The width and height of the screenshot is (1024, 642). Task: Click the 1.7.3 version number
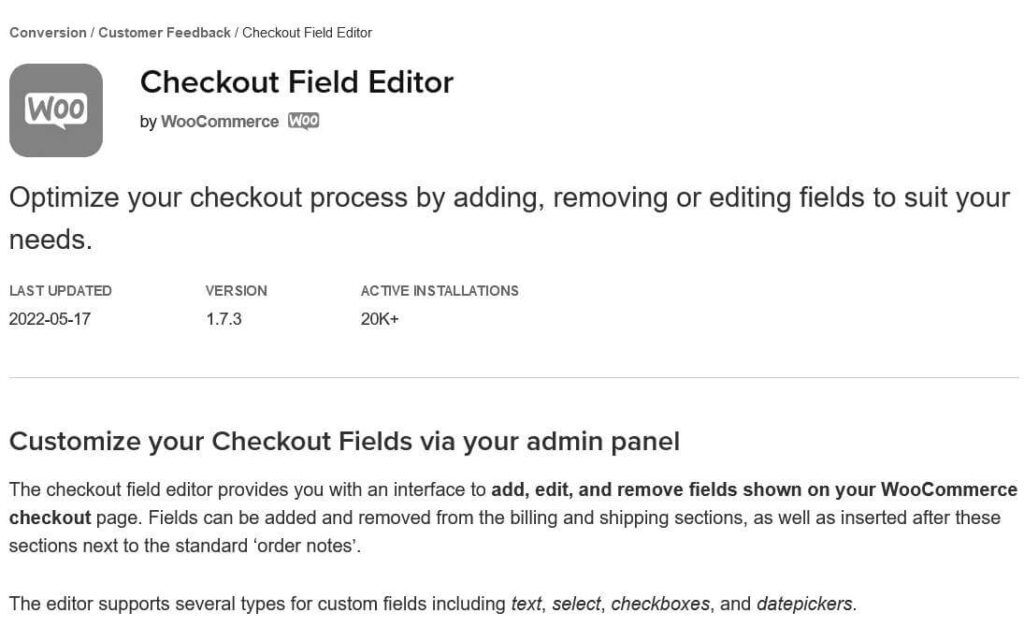(x=224, y=319)
